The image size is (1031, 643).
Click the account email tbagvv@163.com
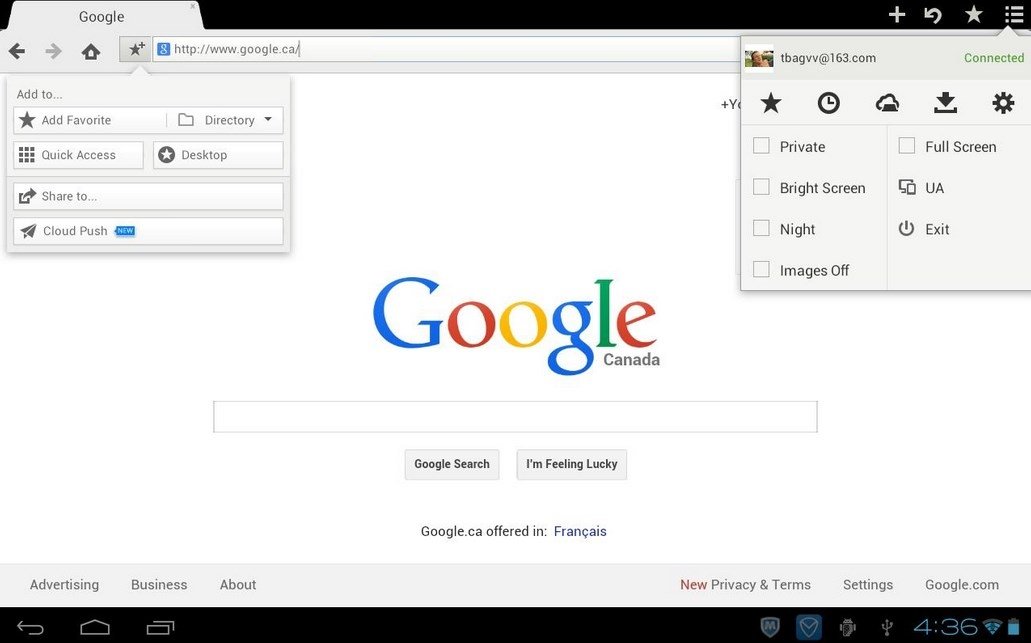coord(828,58)
